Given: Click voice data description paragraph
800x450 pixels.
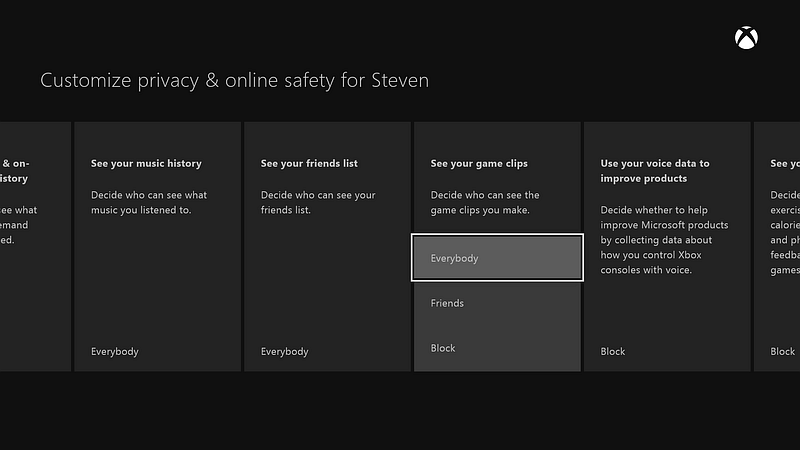Looking at the screenshot, I should (664, 240).
